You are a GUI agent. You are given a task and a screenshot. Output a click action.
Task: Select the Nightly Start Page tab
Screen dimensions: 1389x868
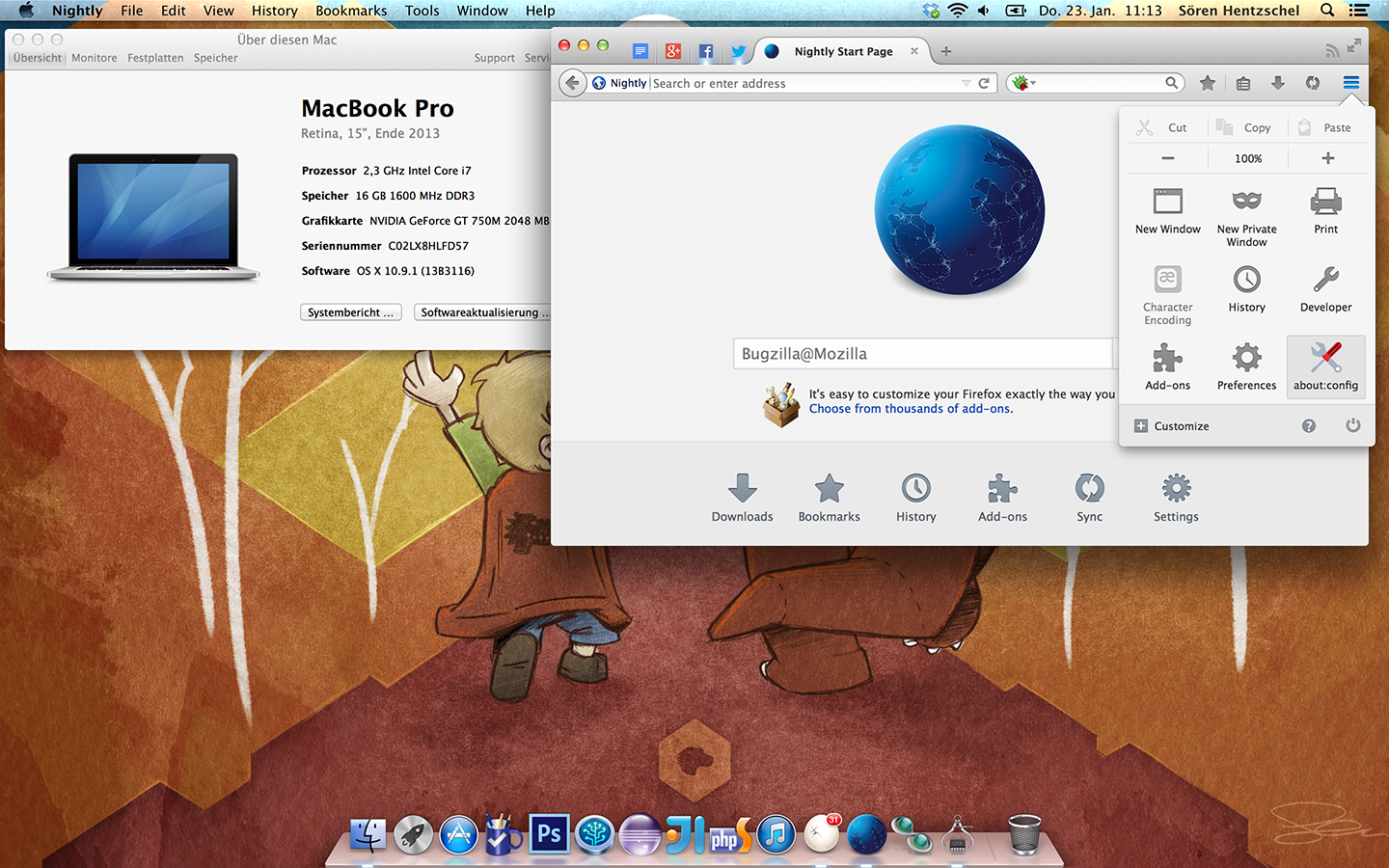[x=842, y=51]
